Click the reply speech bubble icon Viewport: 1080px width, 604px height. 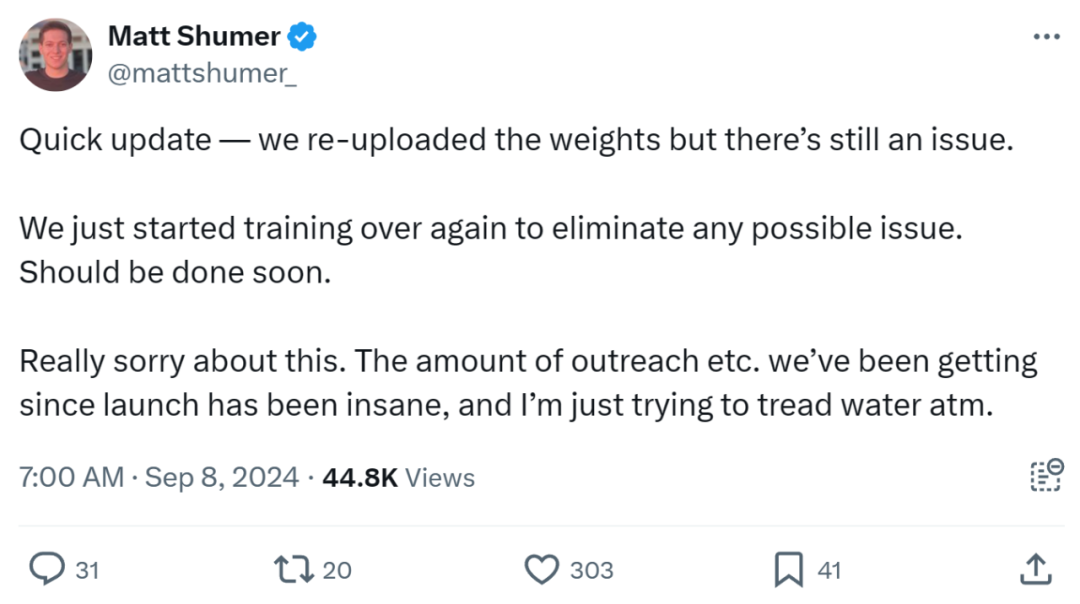[47, 570]
